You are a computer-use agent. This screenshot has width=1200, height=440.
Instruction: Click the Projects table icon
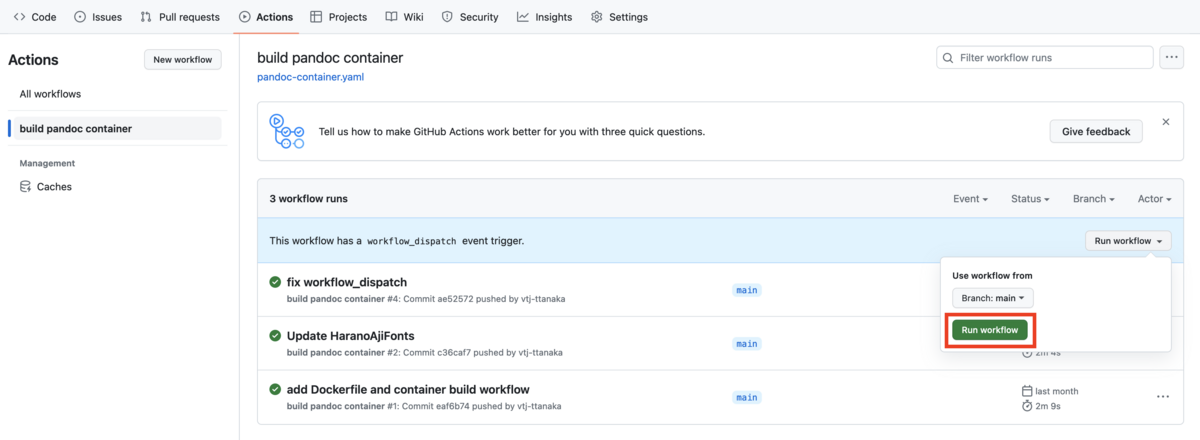click(317, 17)
